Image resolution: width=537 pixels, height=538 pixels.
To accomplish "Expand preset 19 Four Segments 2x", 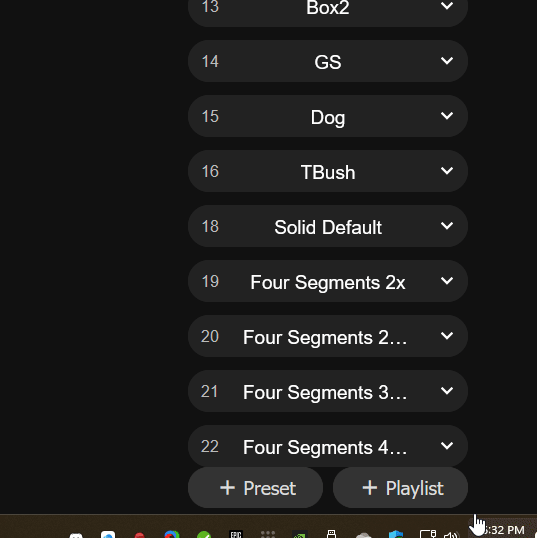I will tap(447, 281).
